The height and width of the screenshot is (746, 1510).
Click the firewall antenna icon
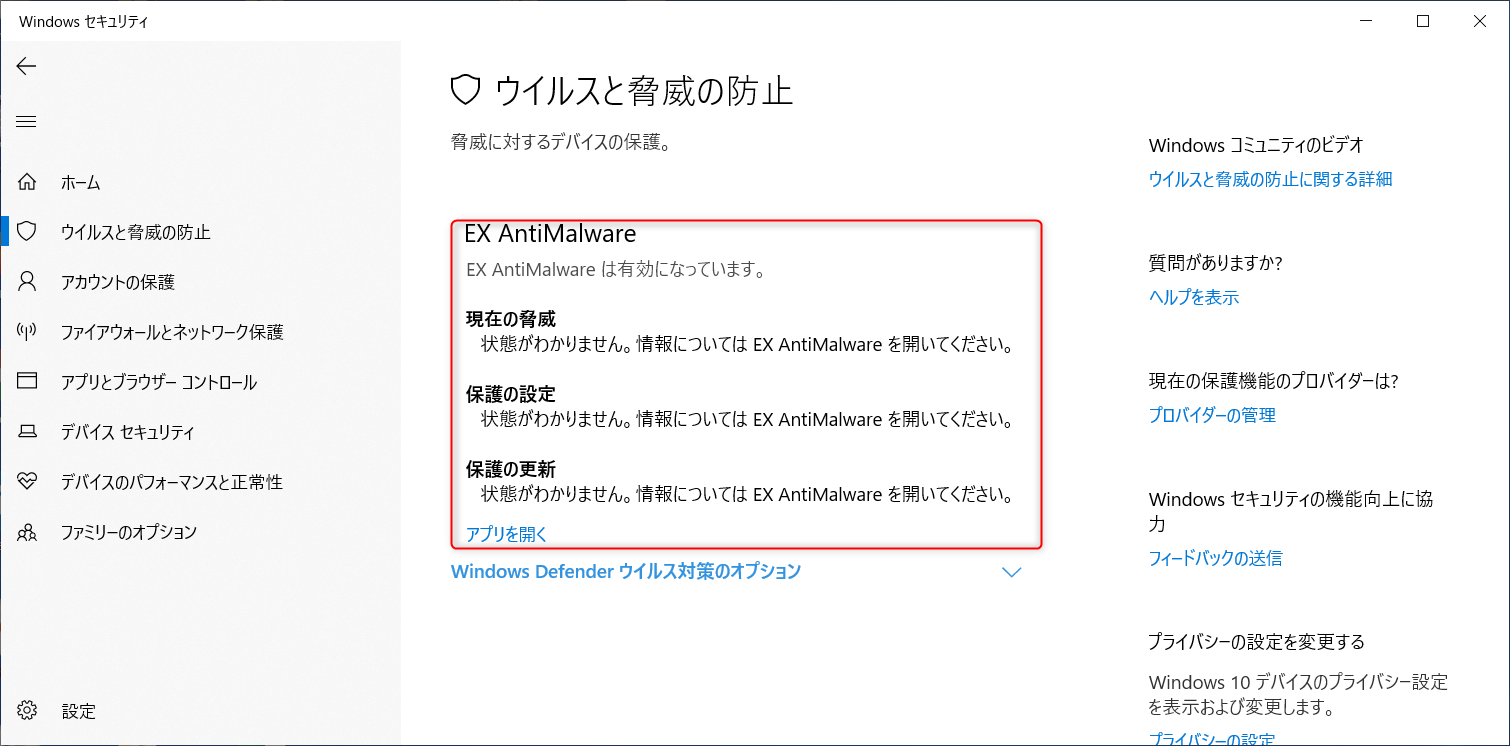(x=27, y=332)
